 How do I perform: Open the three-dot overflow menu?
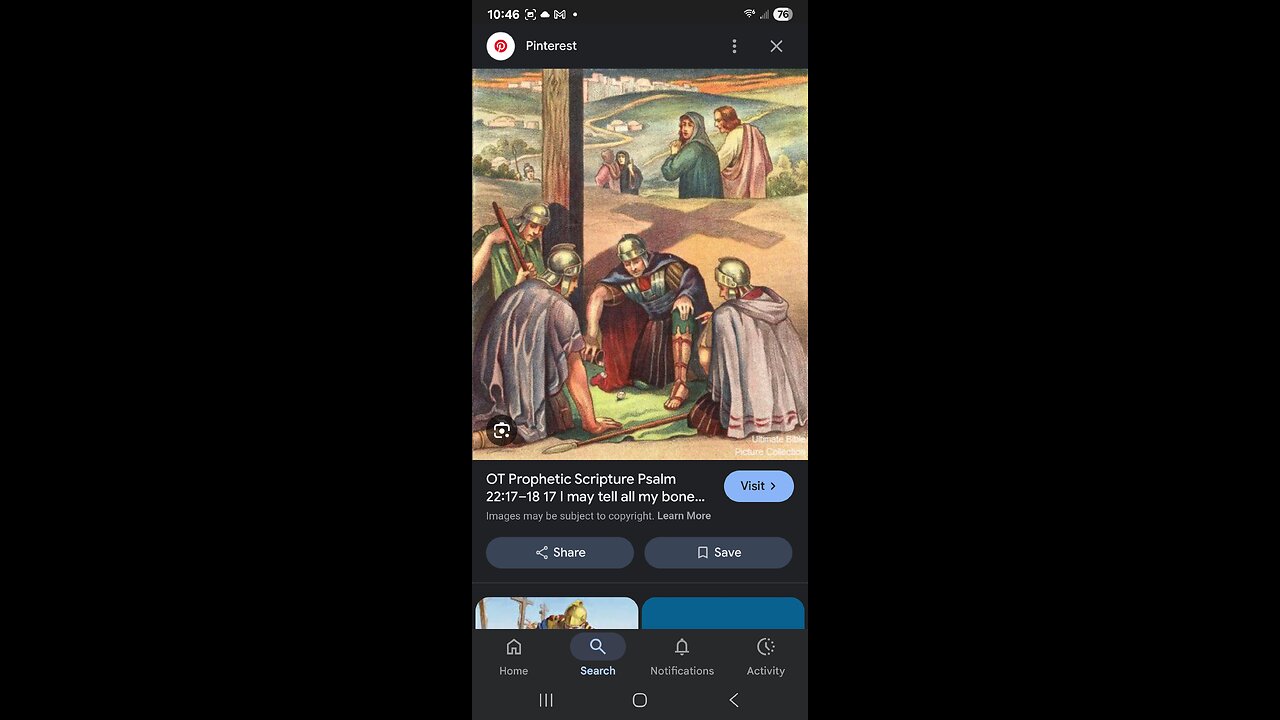point(734,46)
